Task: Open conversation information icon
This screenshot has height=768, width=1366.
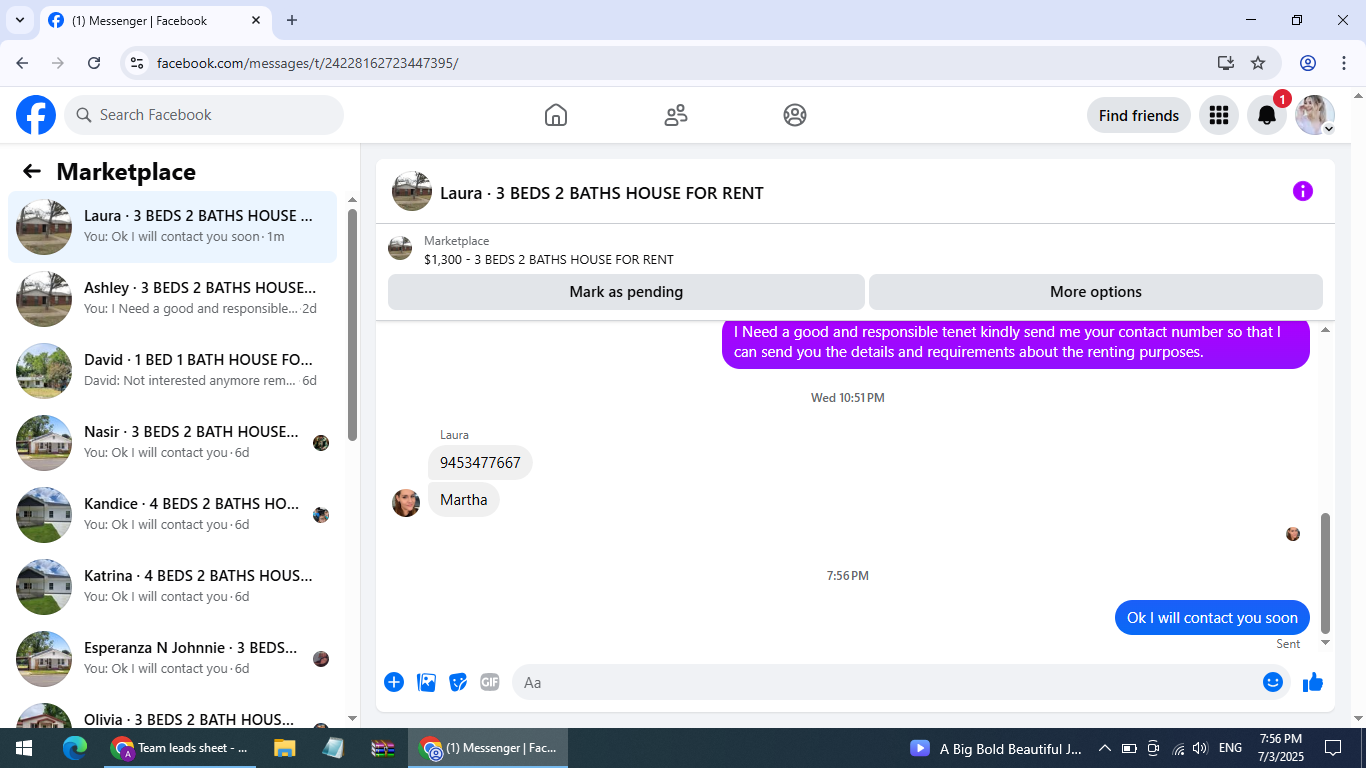Action: 1302,191
